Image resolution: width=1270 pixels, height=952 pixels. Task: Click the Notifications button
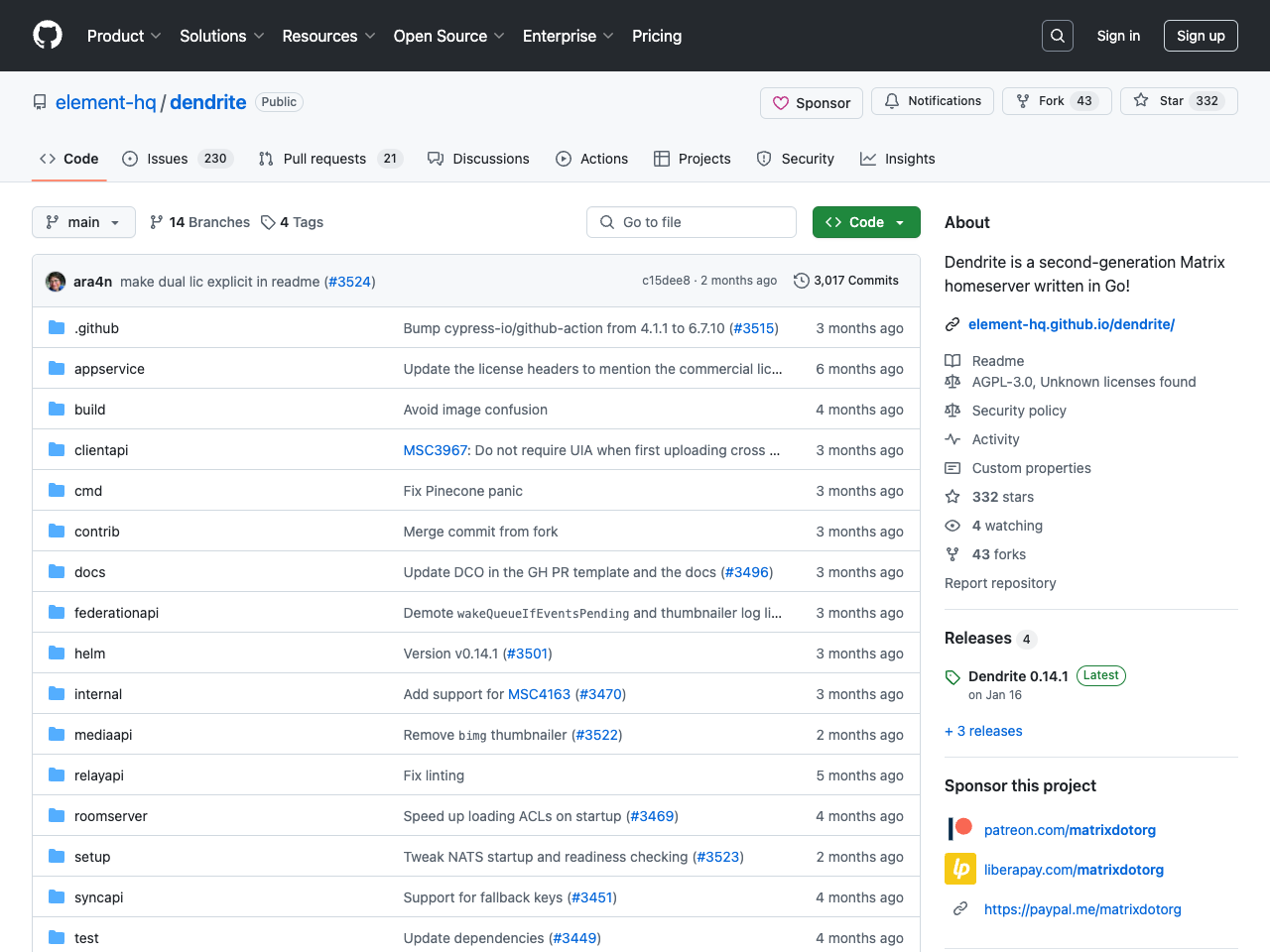pos(933,101)
